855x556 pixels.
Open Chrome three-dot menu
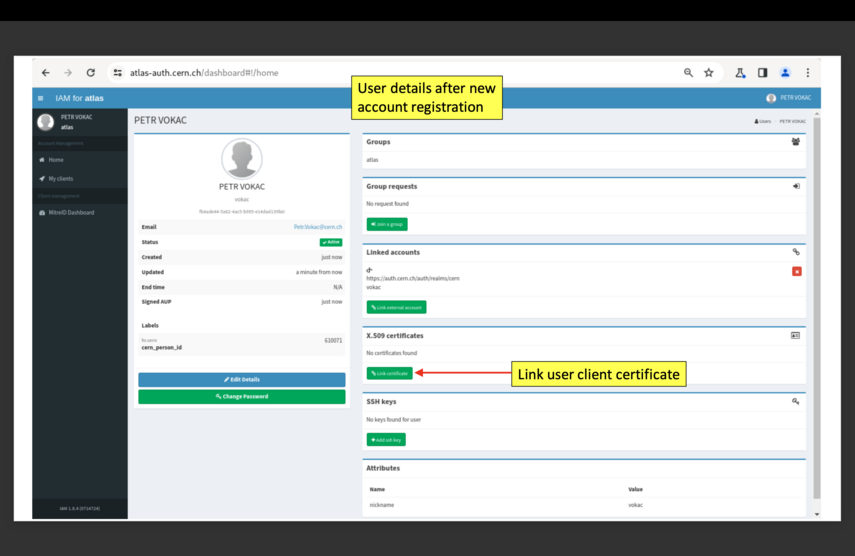pos(807,73)
